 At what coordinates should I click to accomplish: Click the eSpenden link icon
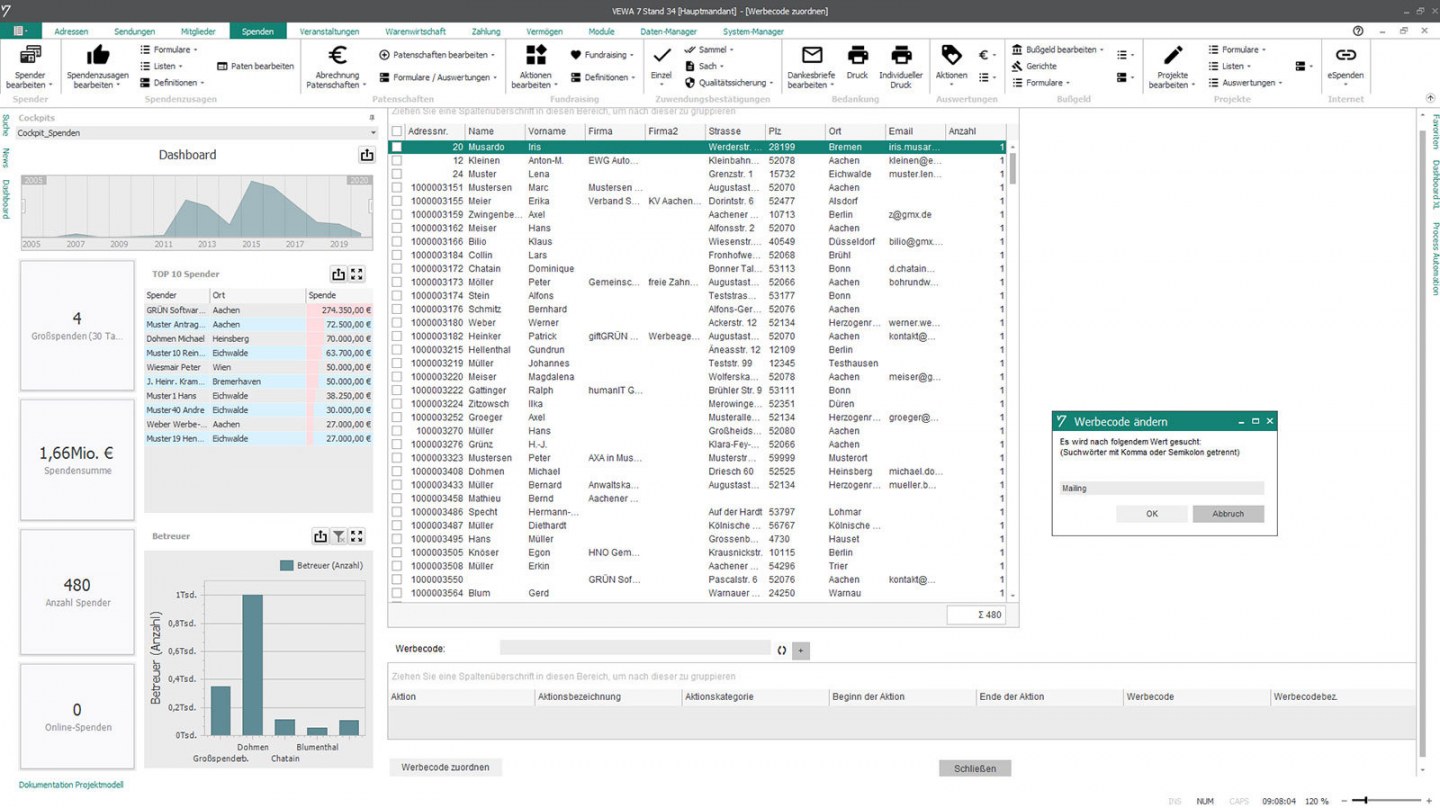pyautogui.click(x=1345, y=56)
